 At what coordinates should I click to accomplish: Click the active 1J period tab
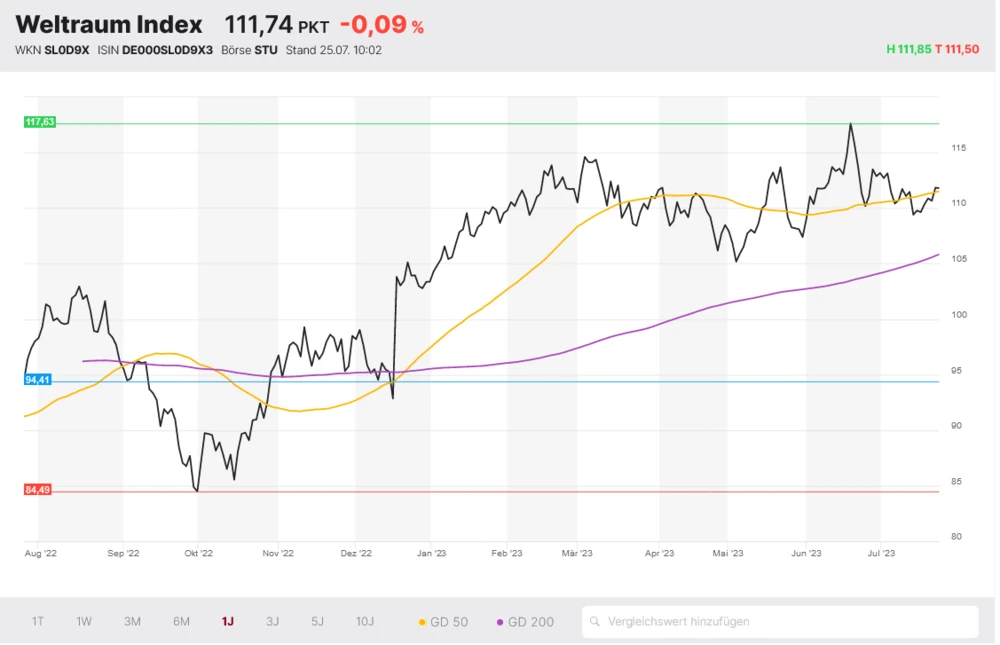click(228, 622)
